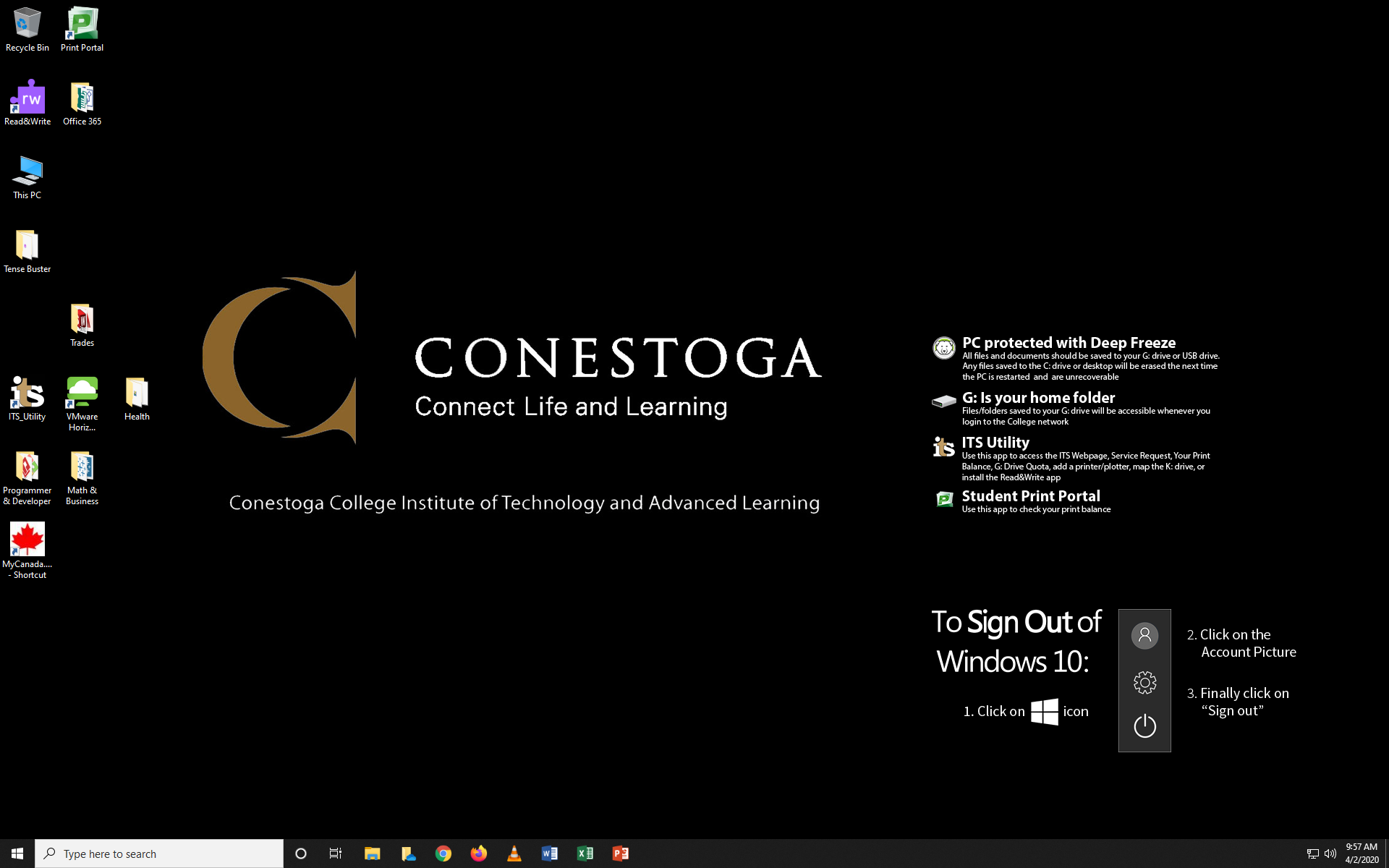
Task: Select the VMware Horizon shortcut icon
Action: point(82,404)
